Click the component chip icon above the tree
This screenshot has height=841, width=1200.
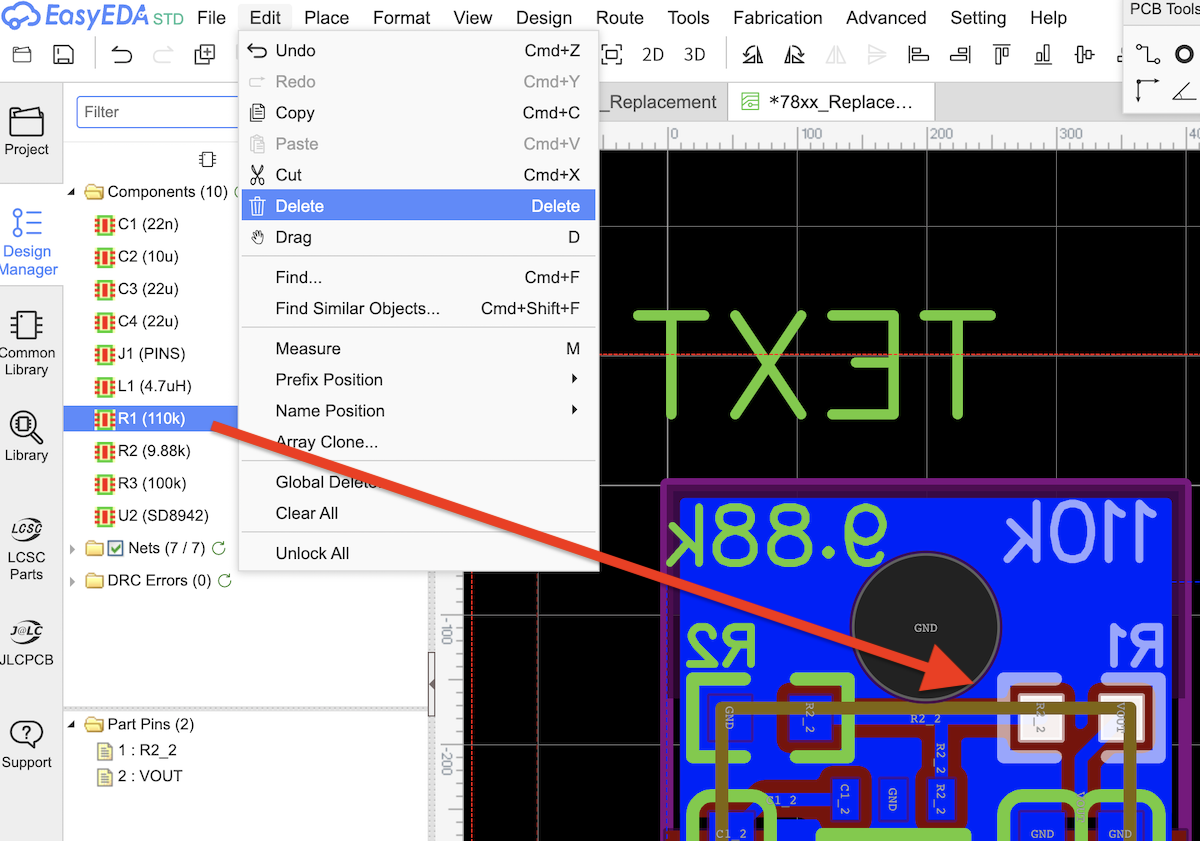[207, 159]
